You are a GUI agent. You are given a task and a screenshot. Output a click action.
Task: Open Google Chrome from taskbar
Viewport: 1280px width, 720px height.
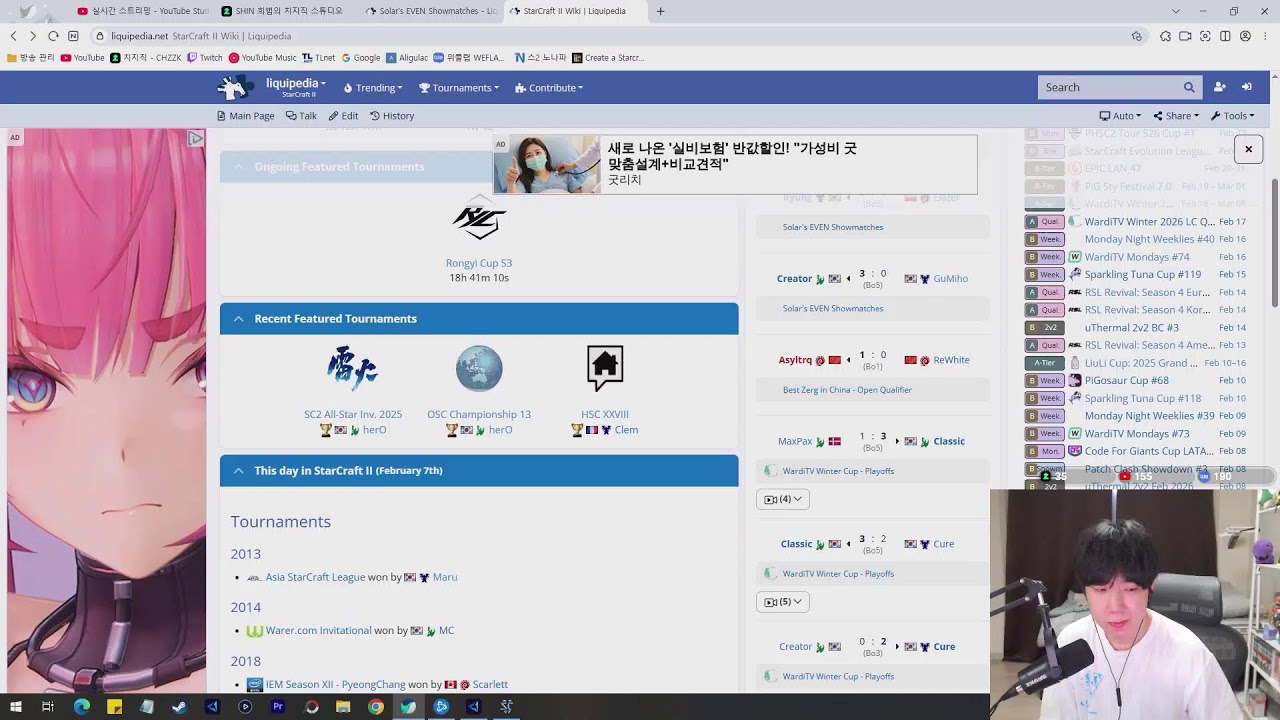pos(376,707)
